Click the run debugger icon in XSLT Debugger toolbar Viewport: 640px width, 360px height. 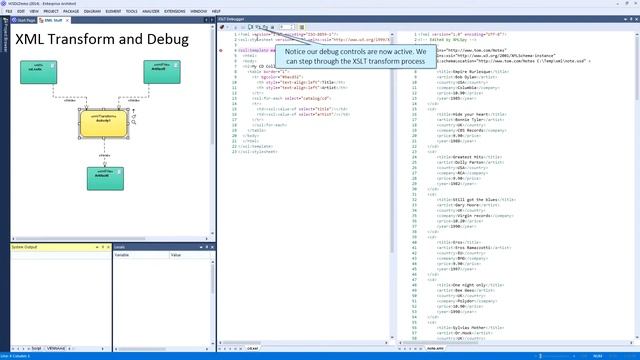tap(222, 27)
